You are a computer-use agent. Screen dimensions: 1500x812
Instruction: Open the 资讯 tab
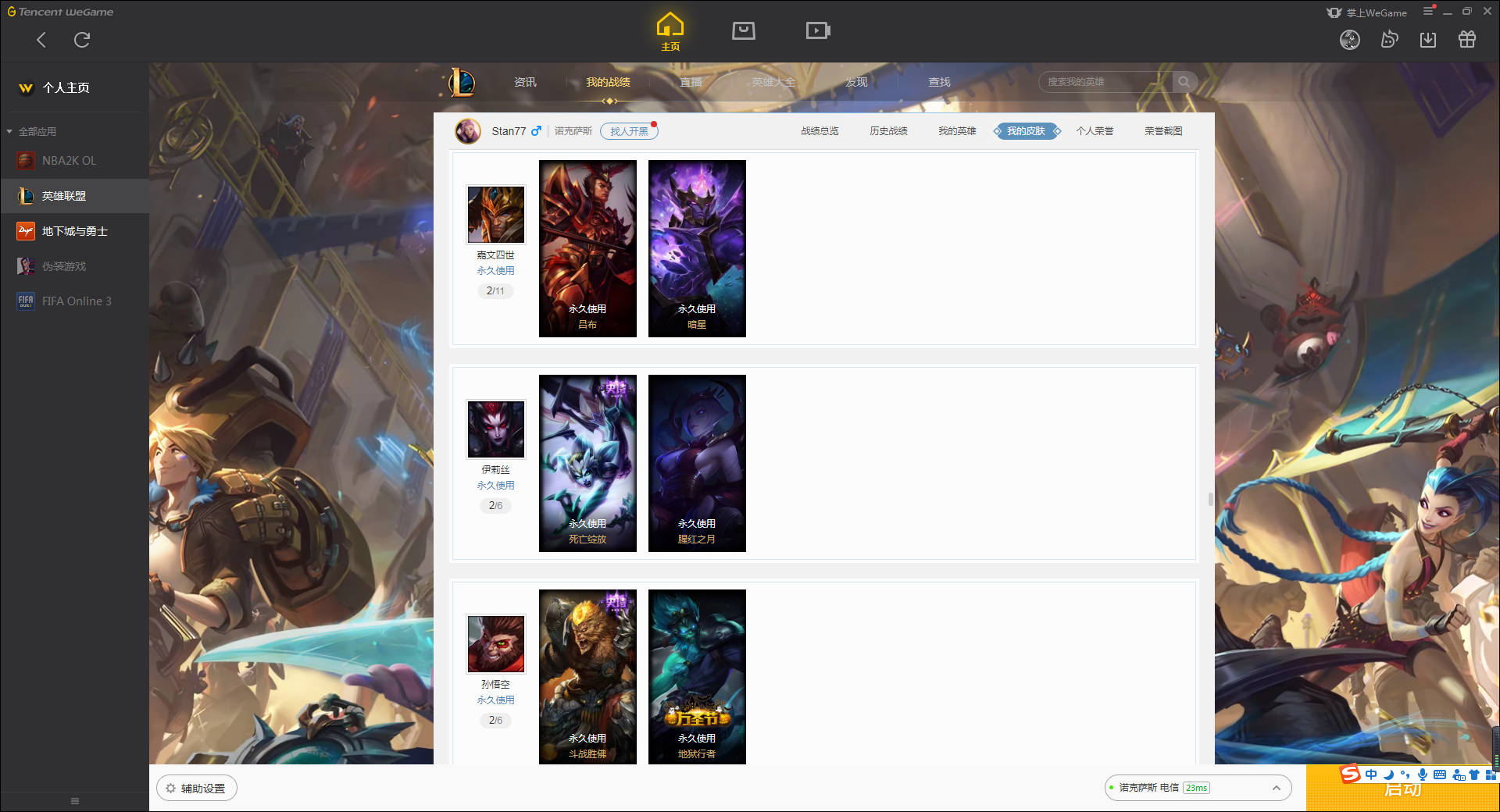click(525, 82)
